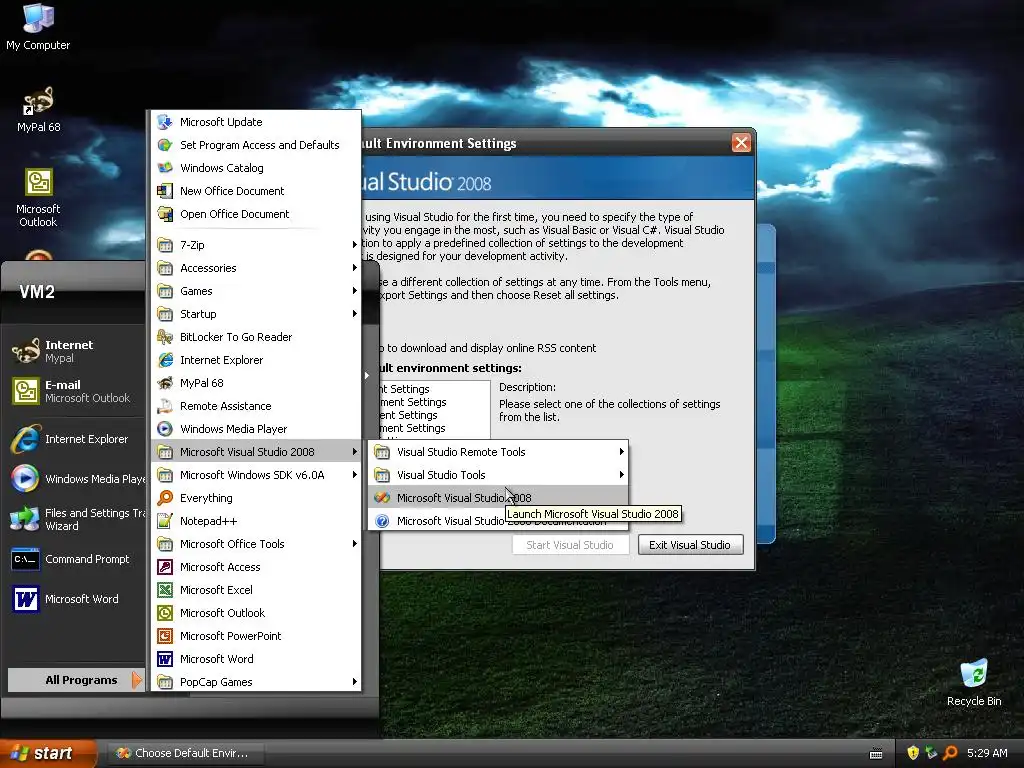Switch to Choose Default Environment taskbar button
This screenshot has width=1024, height=768.
tap(185, 753)
